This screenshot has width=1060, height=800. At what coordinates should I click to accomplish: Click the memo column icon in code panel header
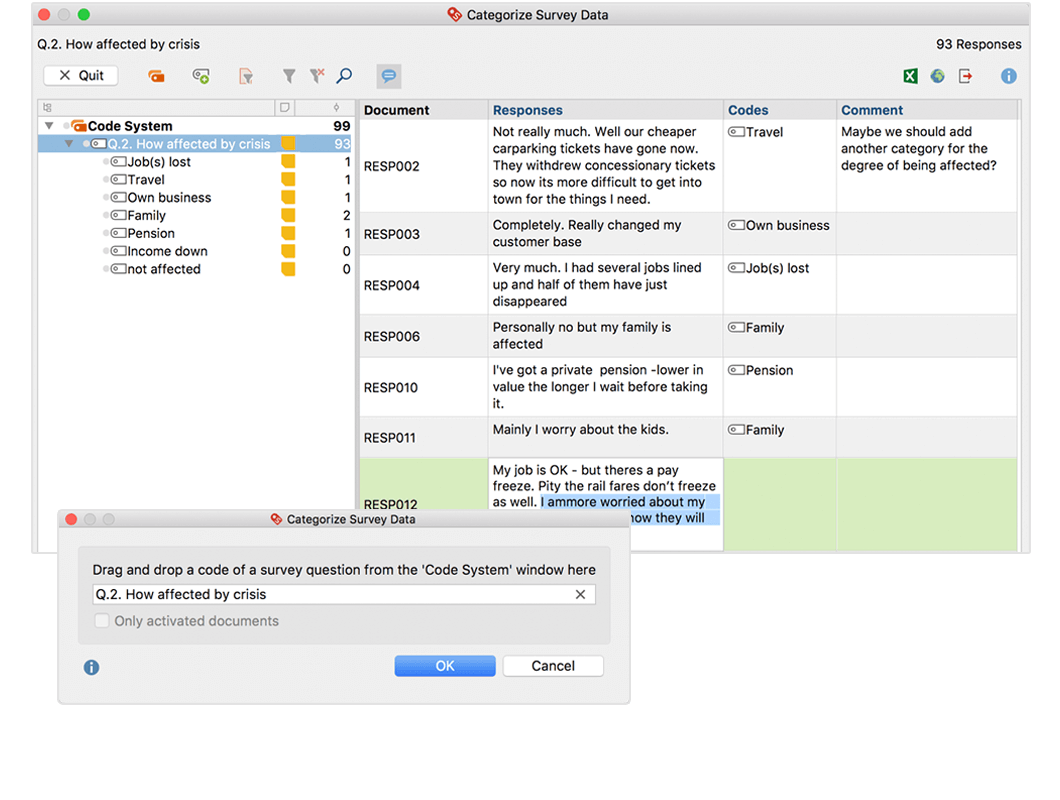(285, 108)
